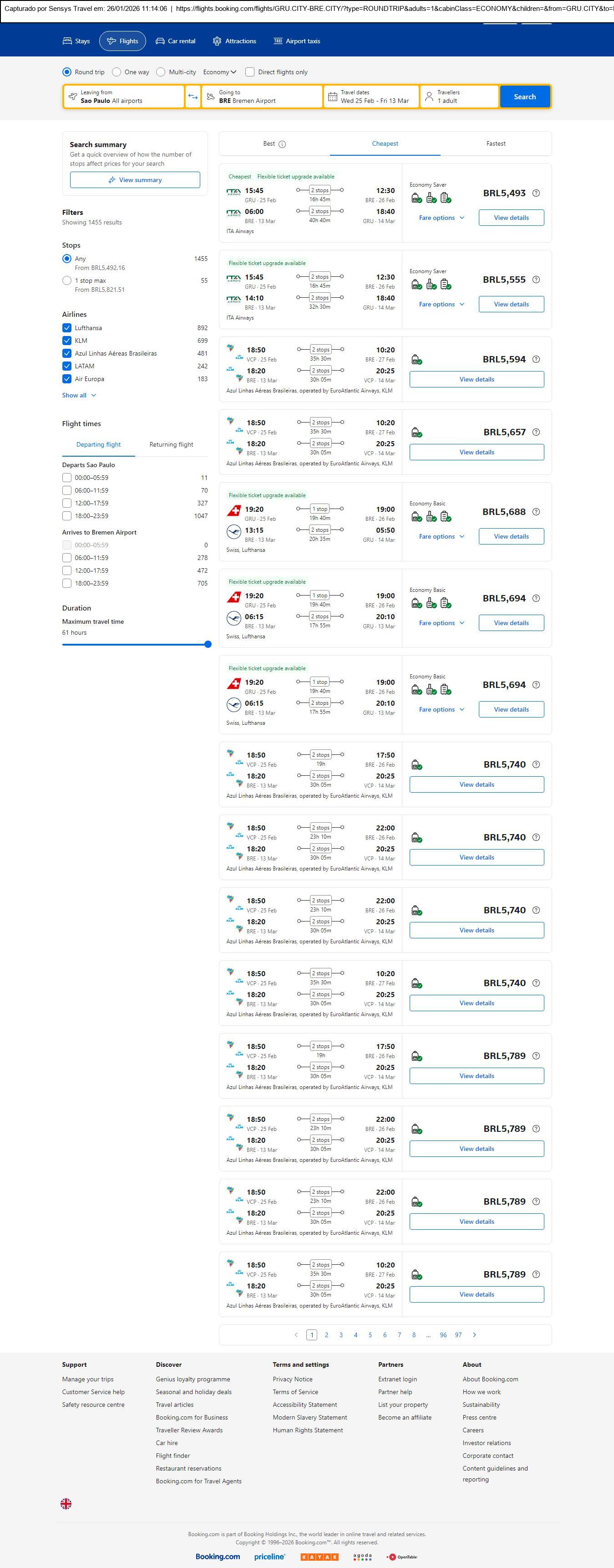This screenshot has height=1568, width=614.
Task: Click the price help icon beside BRL5,493
Action: pyautogui.click(x=536, y=193)
